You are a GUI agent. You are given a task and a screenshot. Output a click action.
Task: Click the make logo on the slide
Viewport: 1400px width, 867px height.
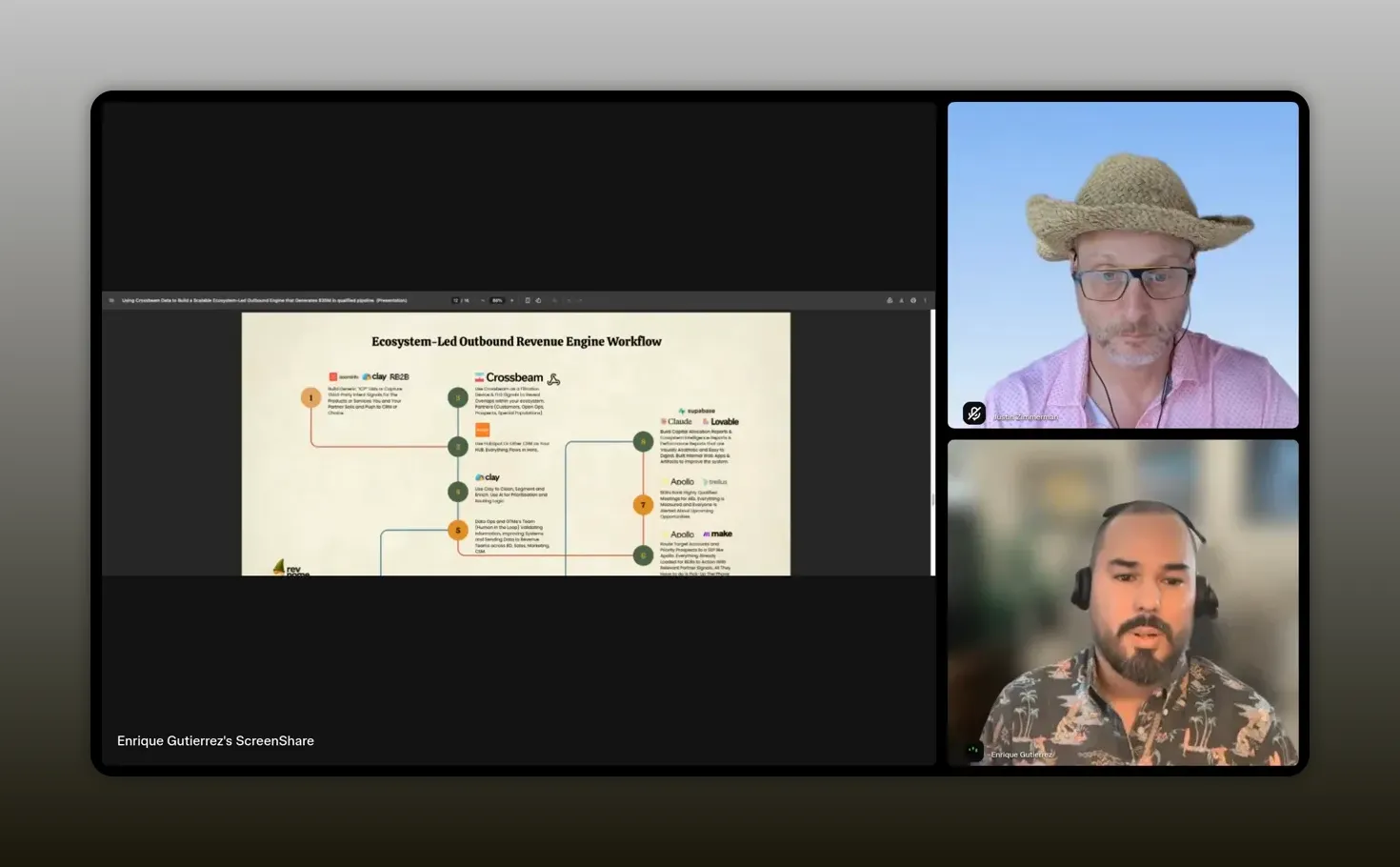point(718,534)
